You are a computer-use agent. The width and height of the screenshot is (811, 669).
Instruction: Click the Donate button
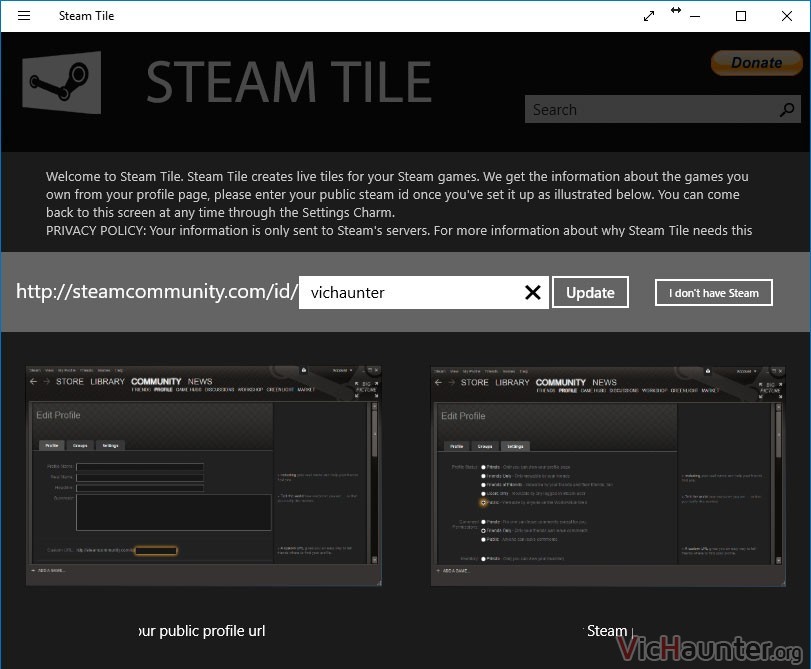click(x=756, y=63)
